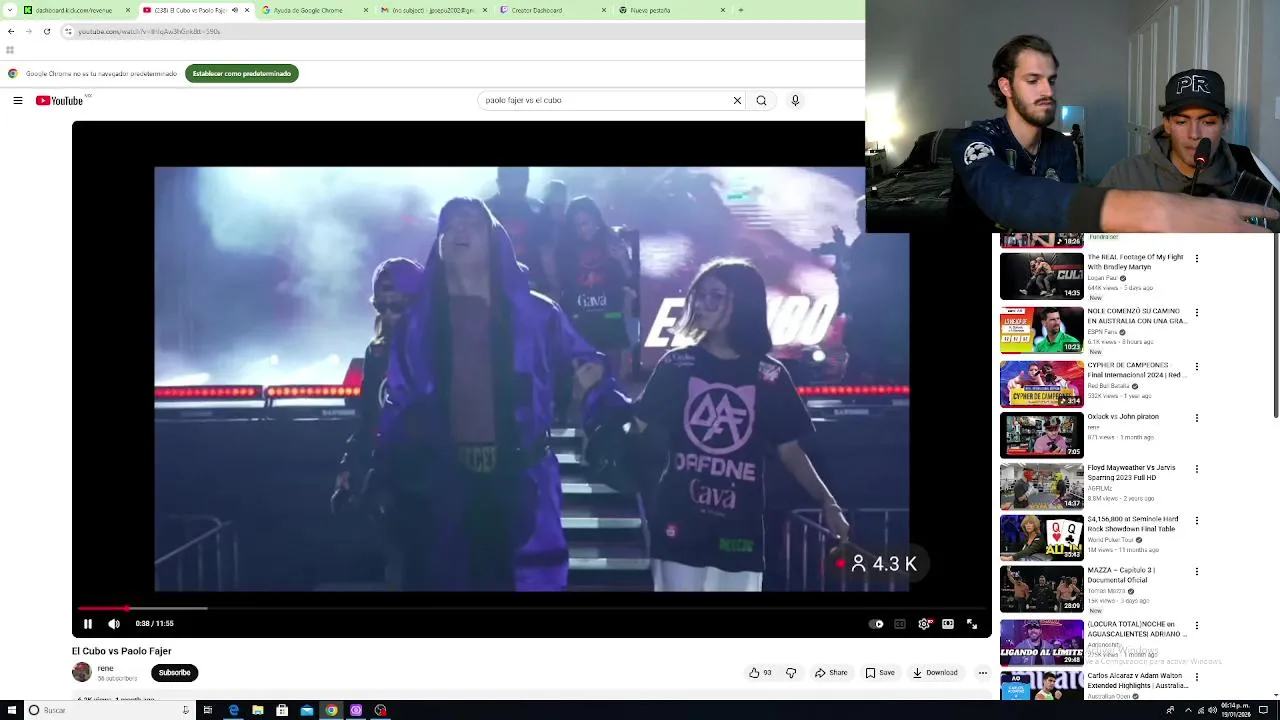
Task: Open player settings gear icon
Action: point(924,624)
